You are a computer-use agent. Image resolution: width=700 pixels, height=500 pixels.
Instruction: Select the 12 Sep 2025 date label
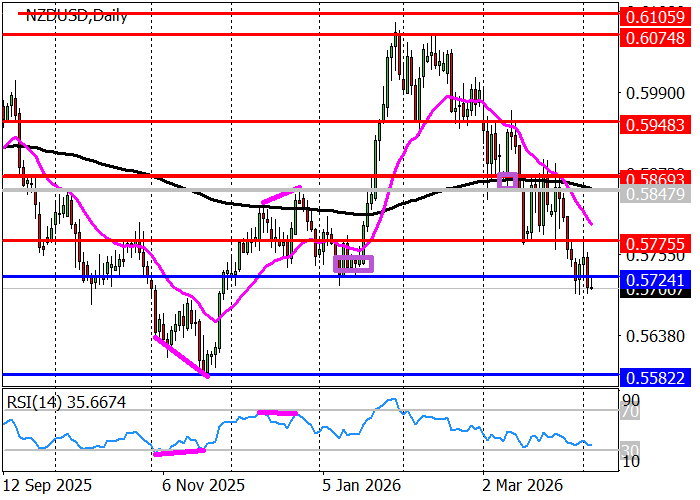tap(49, 485)
